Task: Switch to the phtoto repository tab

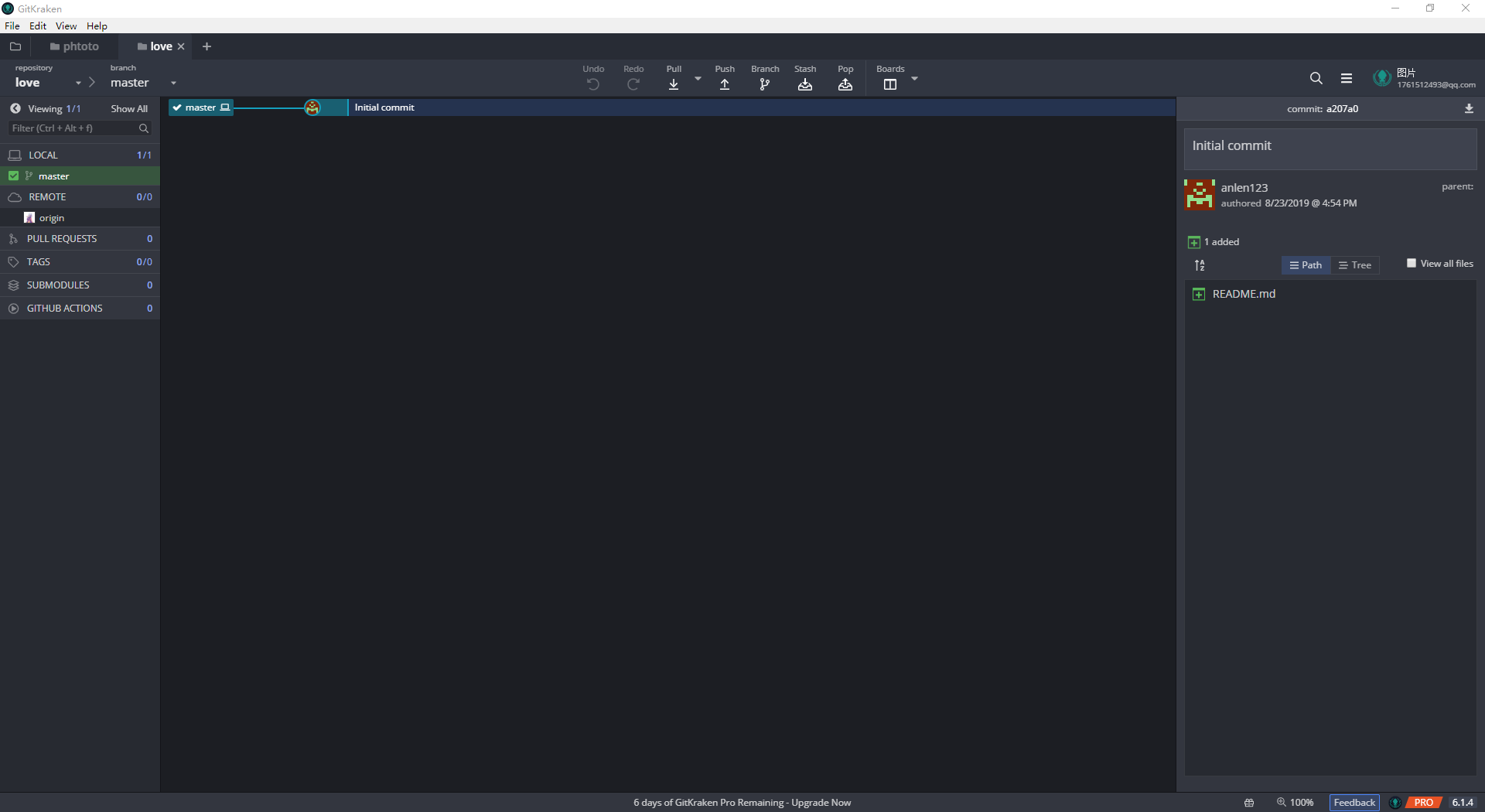Action: [74, 46]
